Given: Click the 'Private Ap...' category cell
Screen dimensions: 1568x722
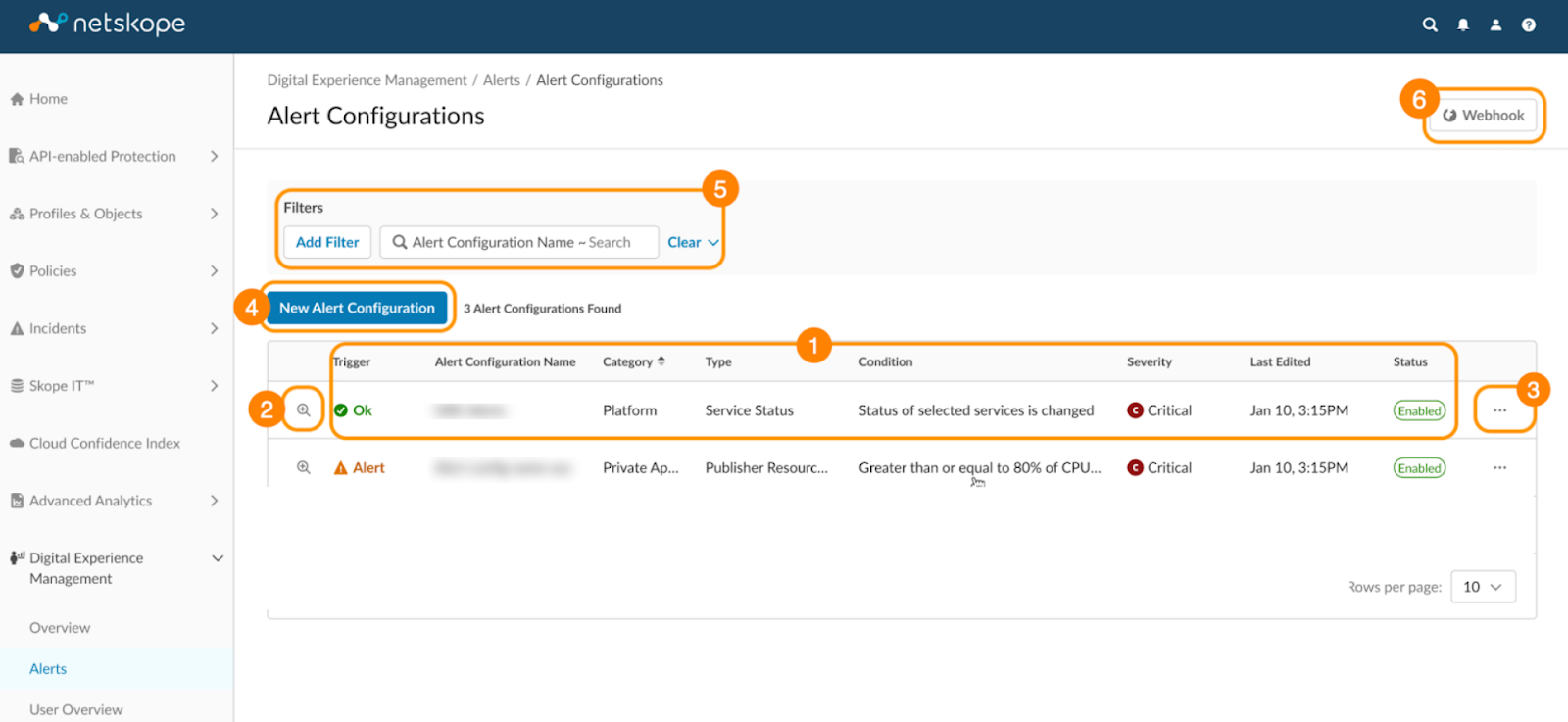Looking at the screenshot, I should coord(641,468).
